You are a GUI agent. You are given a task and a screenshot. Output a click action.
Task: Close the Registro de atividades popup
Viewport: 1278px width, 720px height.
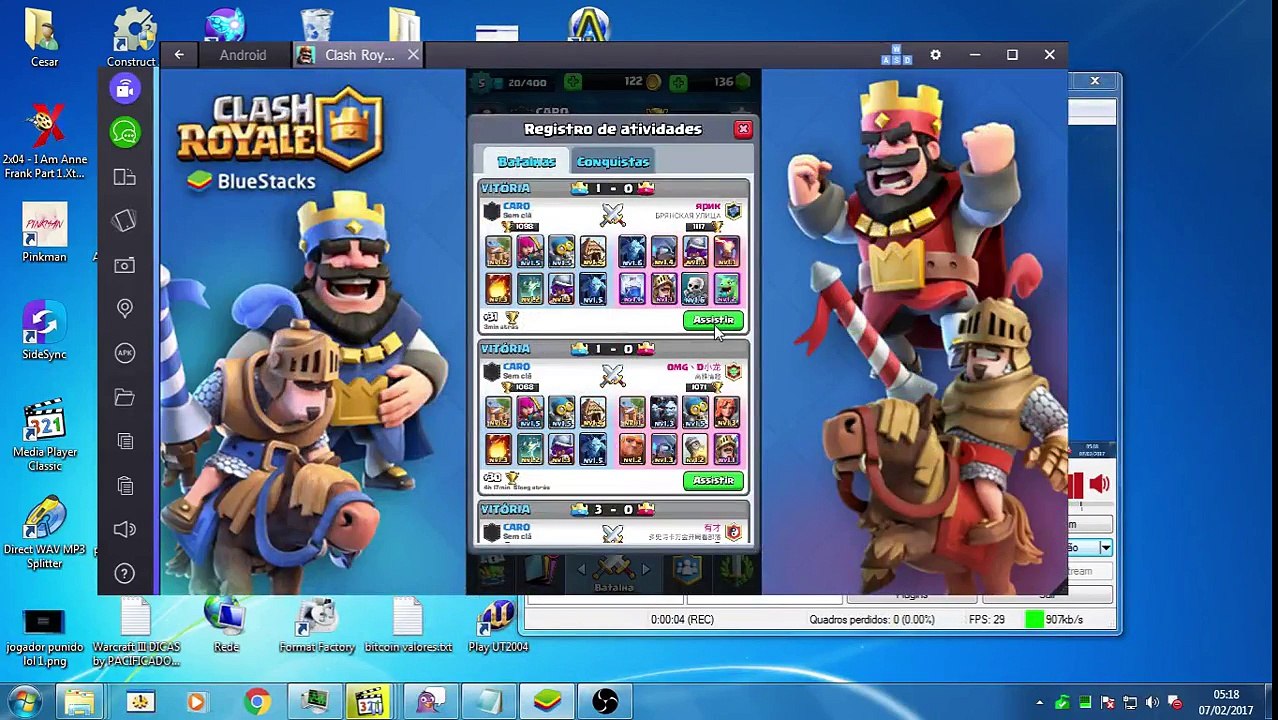pyautogui.click(x=743, y=129)
